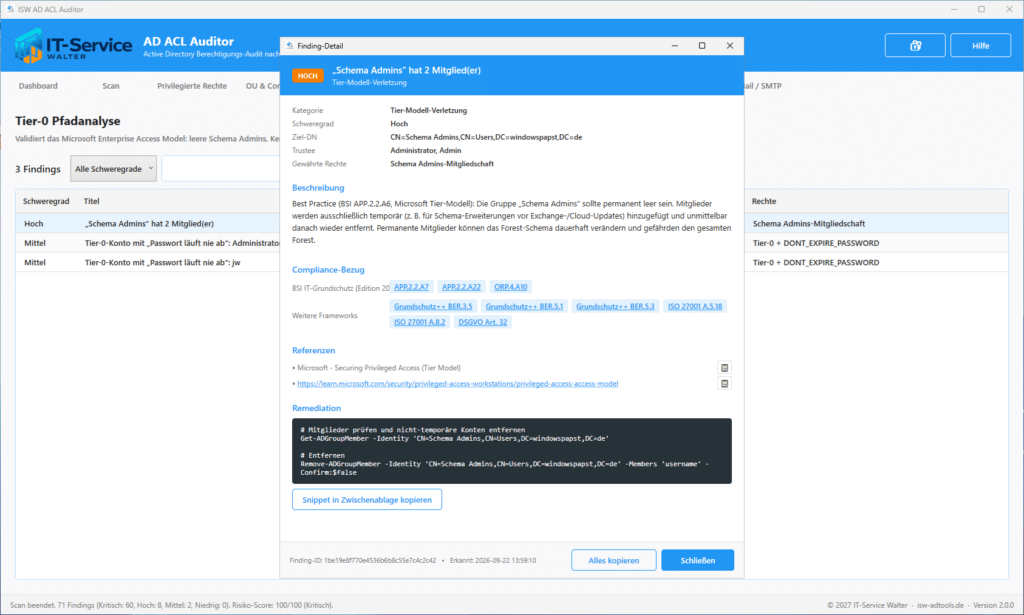Open the Hilfe button

pos(980,46)
